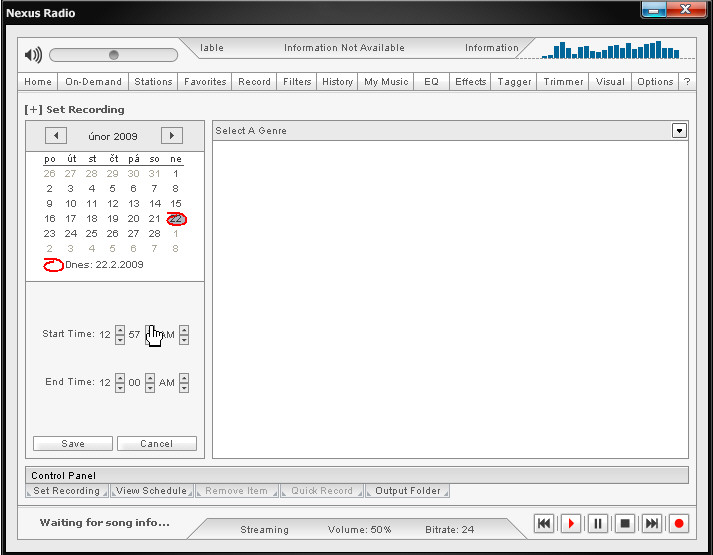This screenshot has width=713, height=555.
Task: Save the recording schedule
Action: click(73, 444)
